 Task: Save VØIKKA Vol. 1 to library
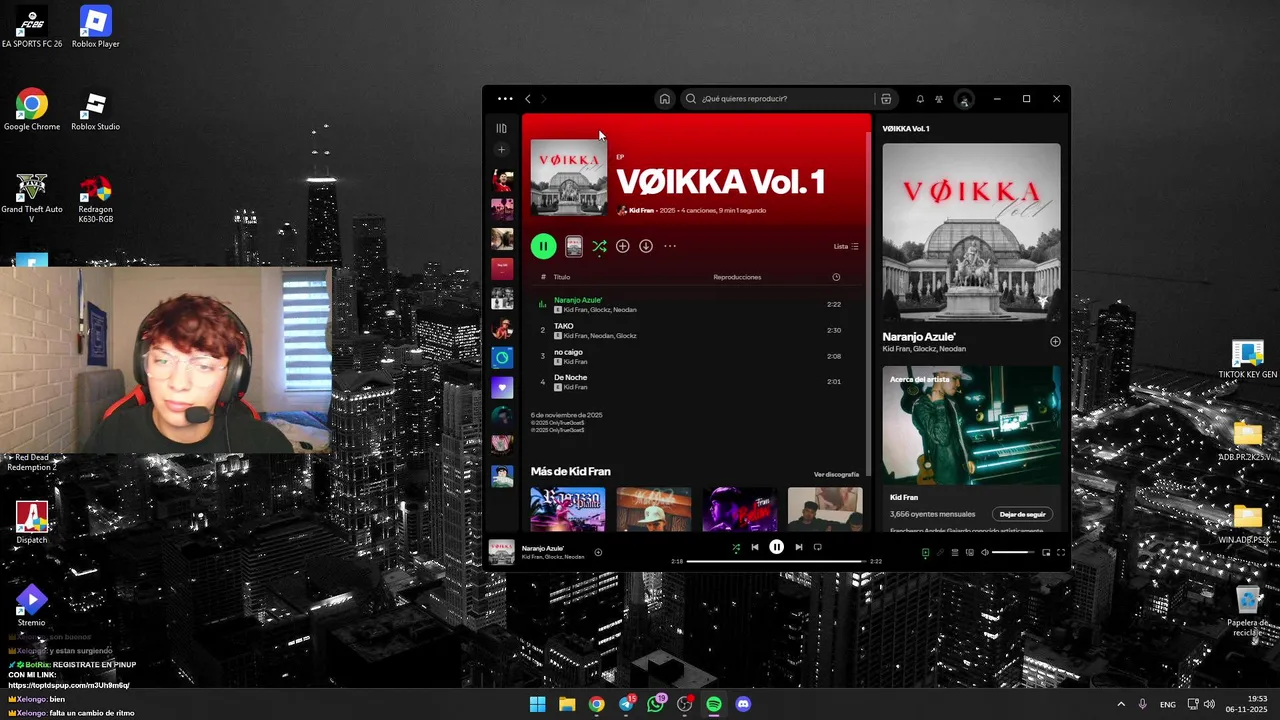tap(622, 246)
